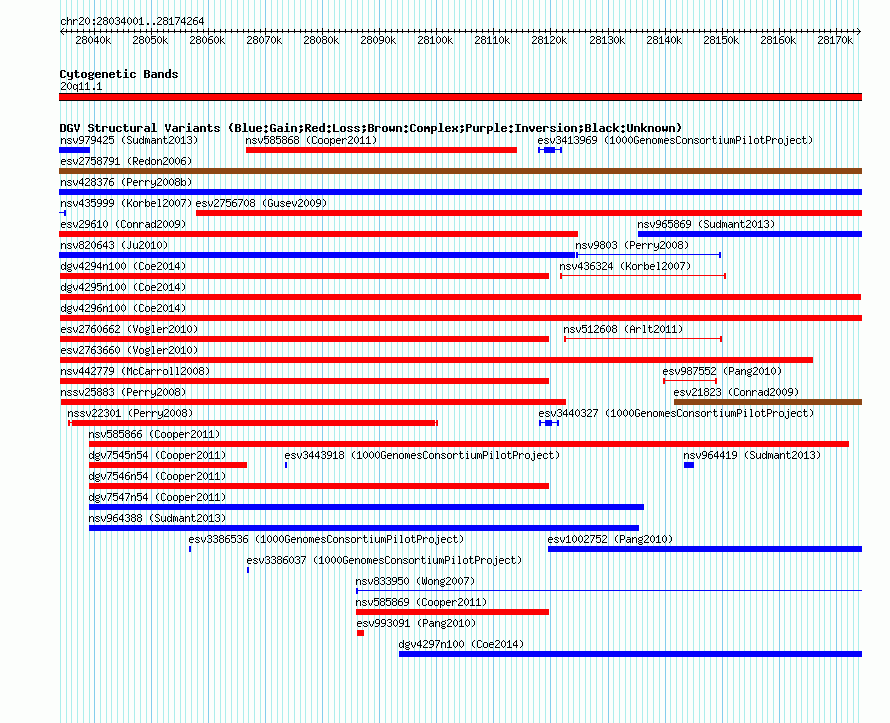The width and height of the screenshot is (890, 723).
Task: Click the 20q11.1 band label
Action: coord(81,86)
